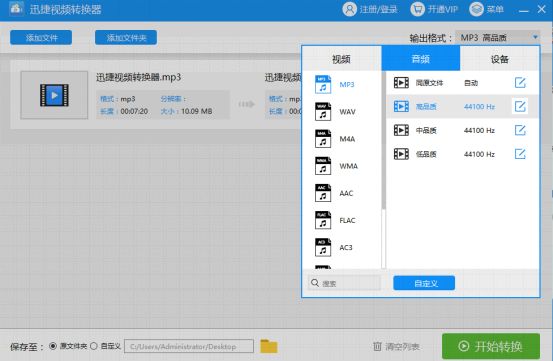Click the 44100 Hz value of 中品质
Image resolution: width=553 pixels, height=361 pixels.
tap(479, 130)
